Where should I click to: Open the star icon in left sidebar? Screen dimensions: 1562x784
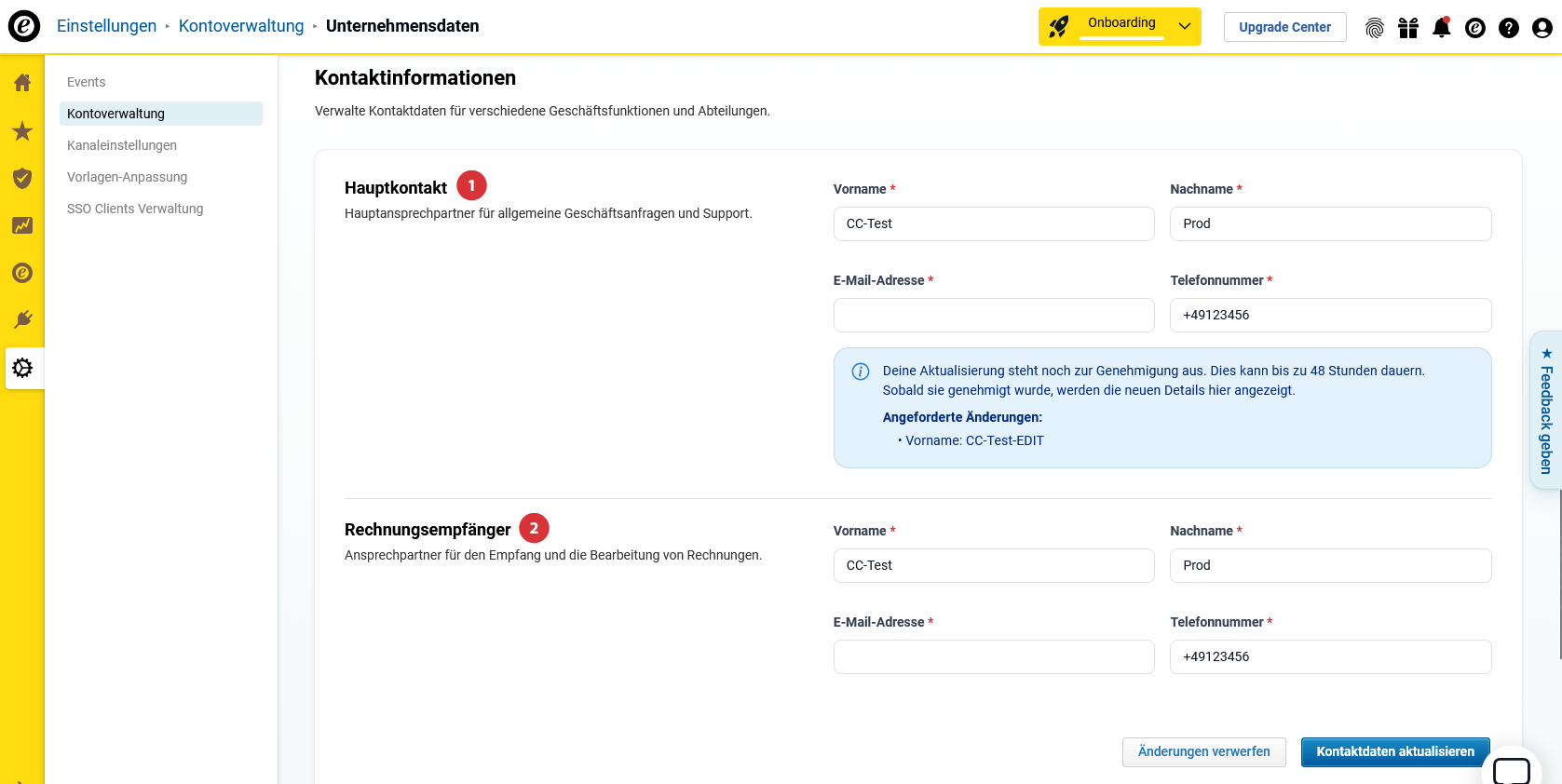(22, 131)
